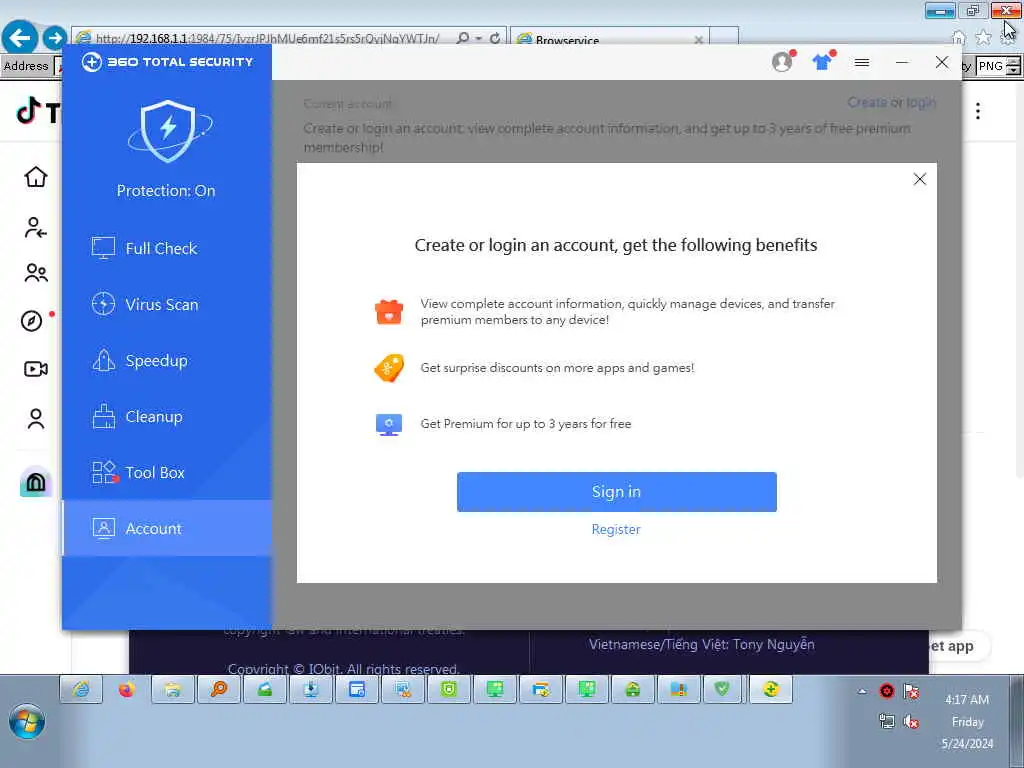Click the orange magnifier taskbar icon
Screen dimensions: 1024x768
coord(219,689)
